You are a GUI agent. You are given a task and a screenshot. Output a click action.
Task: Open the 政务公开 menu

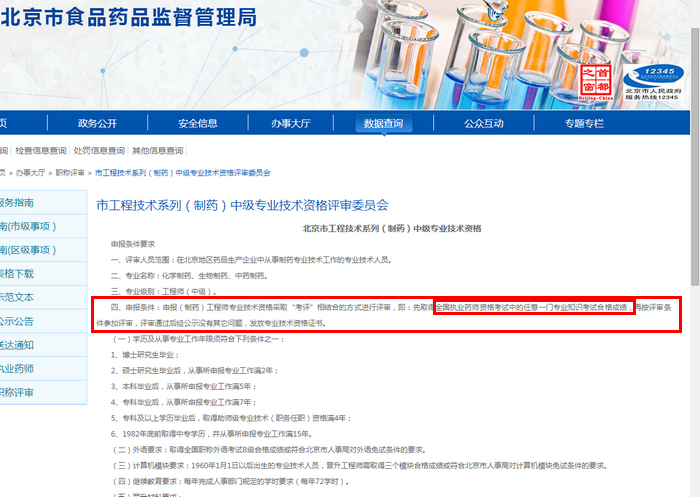[97, 124]
